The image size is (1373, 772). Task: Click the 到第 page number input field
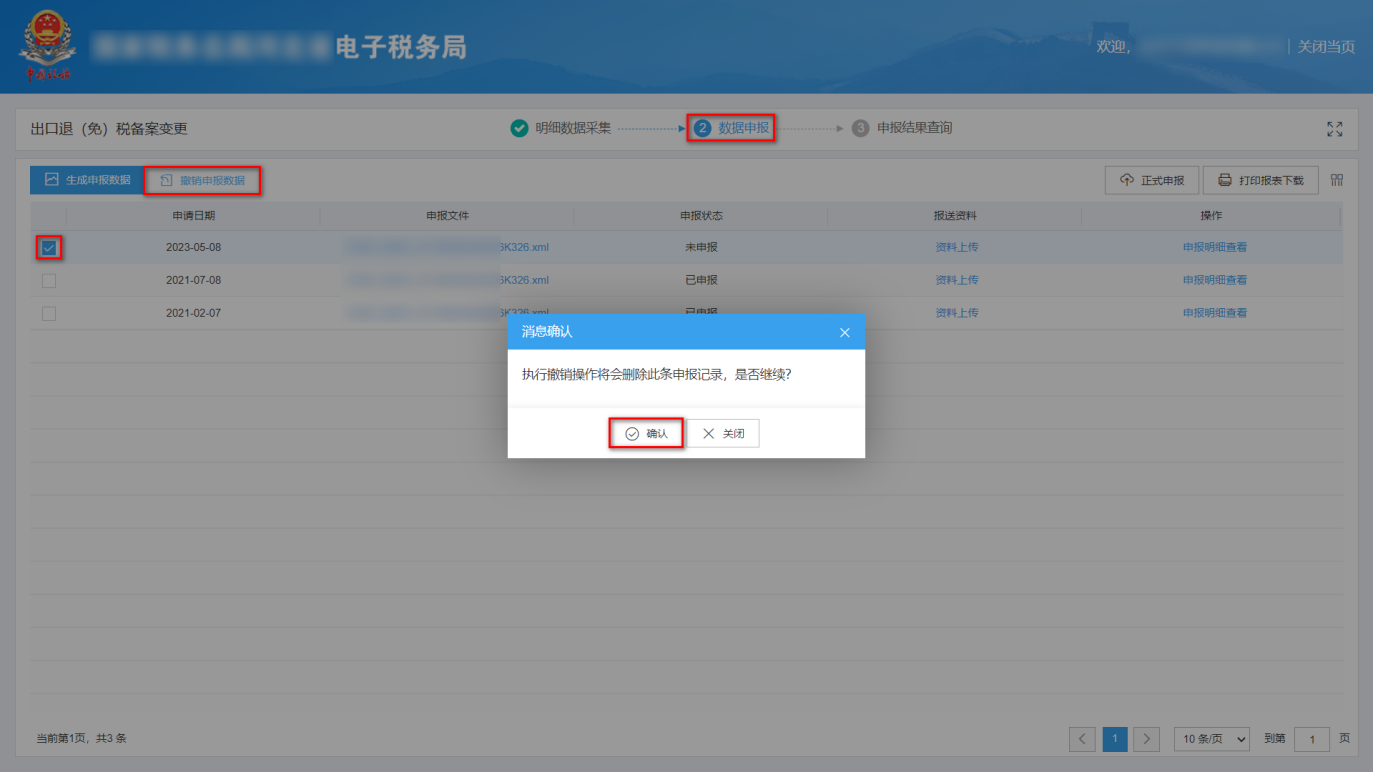pyautogui.click(x=1311, y=739)
